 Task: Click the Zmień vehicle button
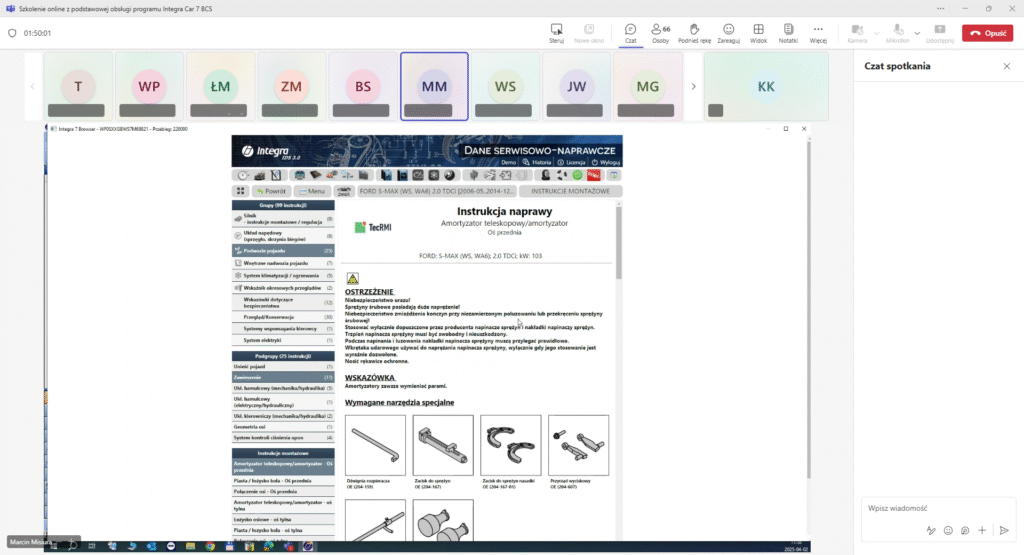(x=344, y=191)
